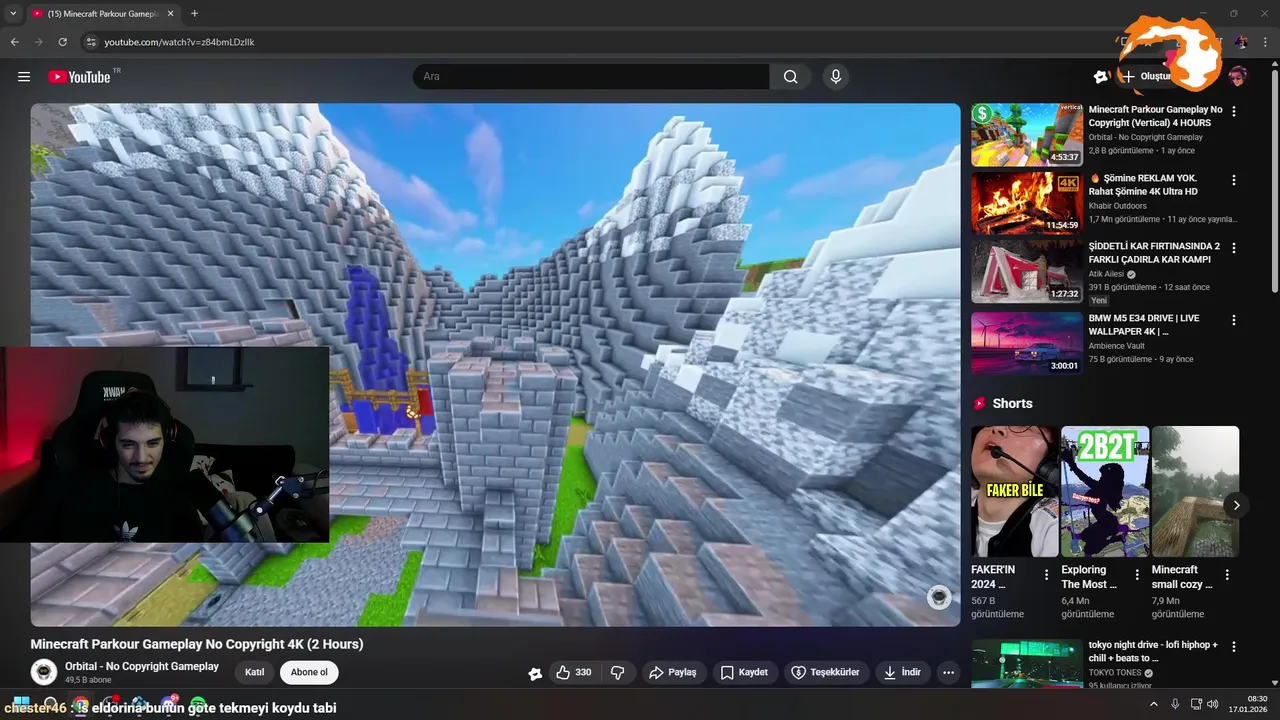Open the 2B2T Exploring short thumbnail
Viewport: 1280px width, 720px height.
click(x=1105, y=491)
